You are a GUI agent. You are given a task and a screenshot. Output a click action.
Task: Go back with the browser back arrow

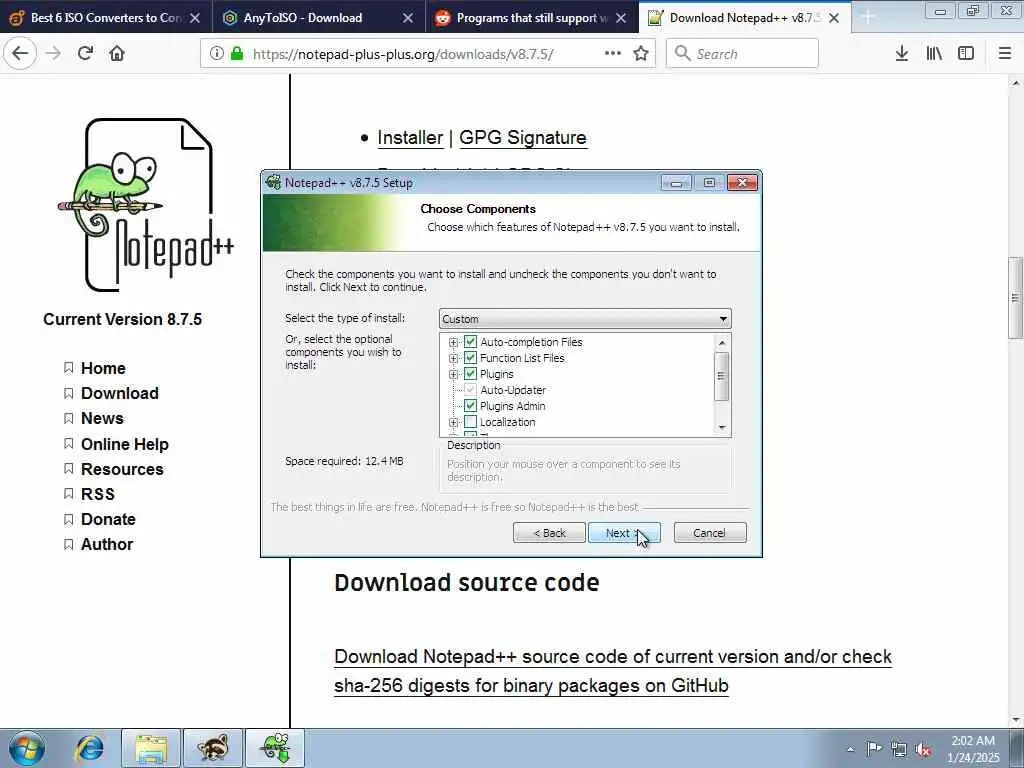[20, 54]
